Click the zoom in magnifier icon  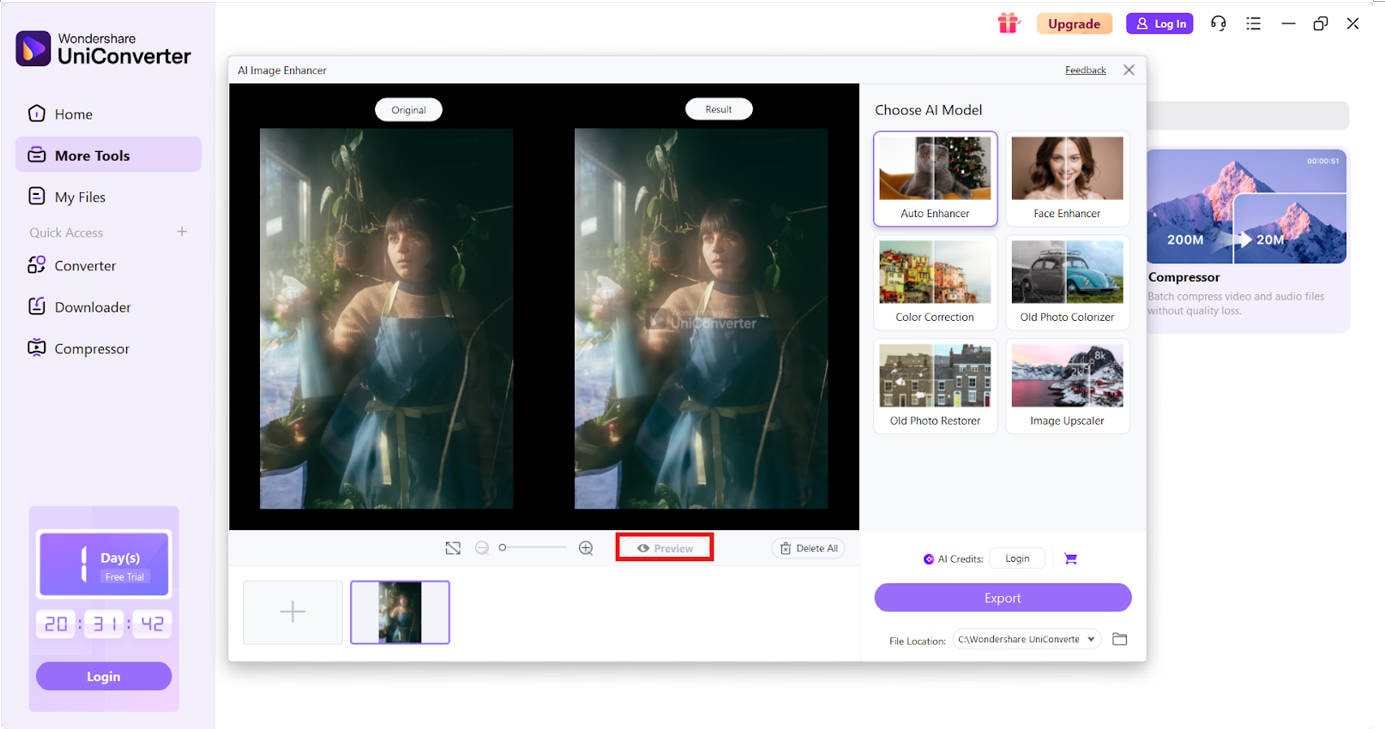586,548
